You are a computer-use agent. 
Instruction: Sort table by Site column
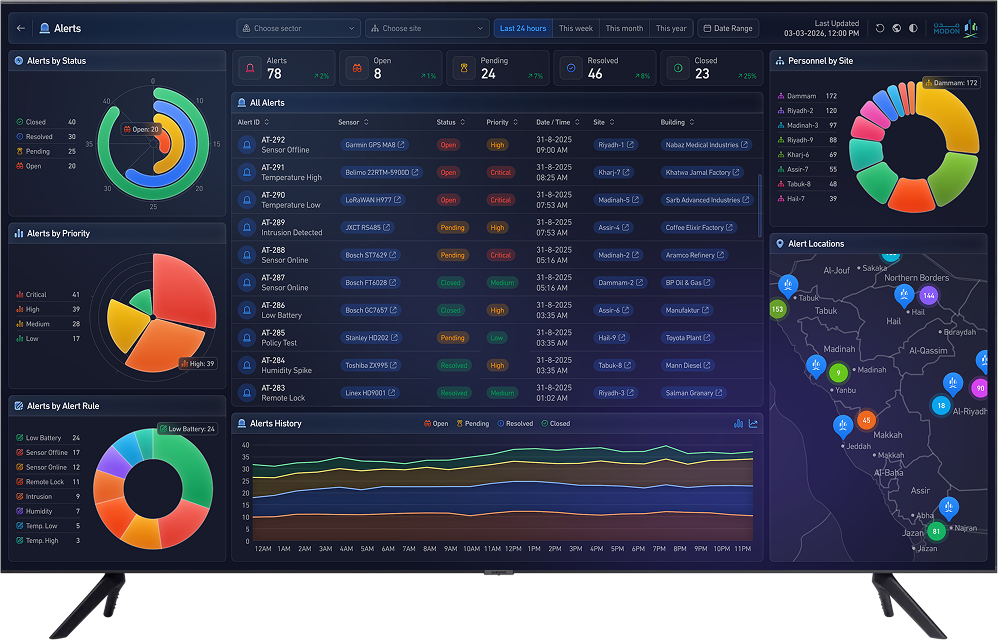click(x=604, y=122)
